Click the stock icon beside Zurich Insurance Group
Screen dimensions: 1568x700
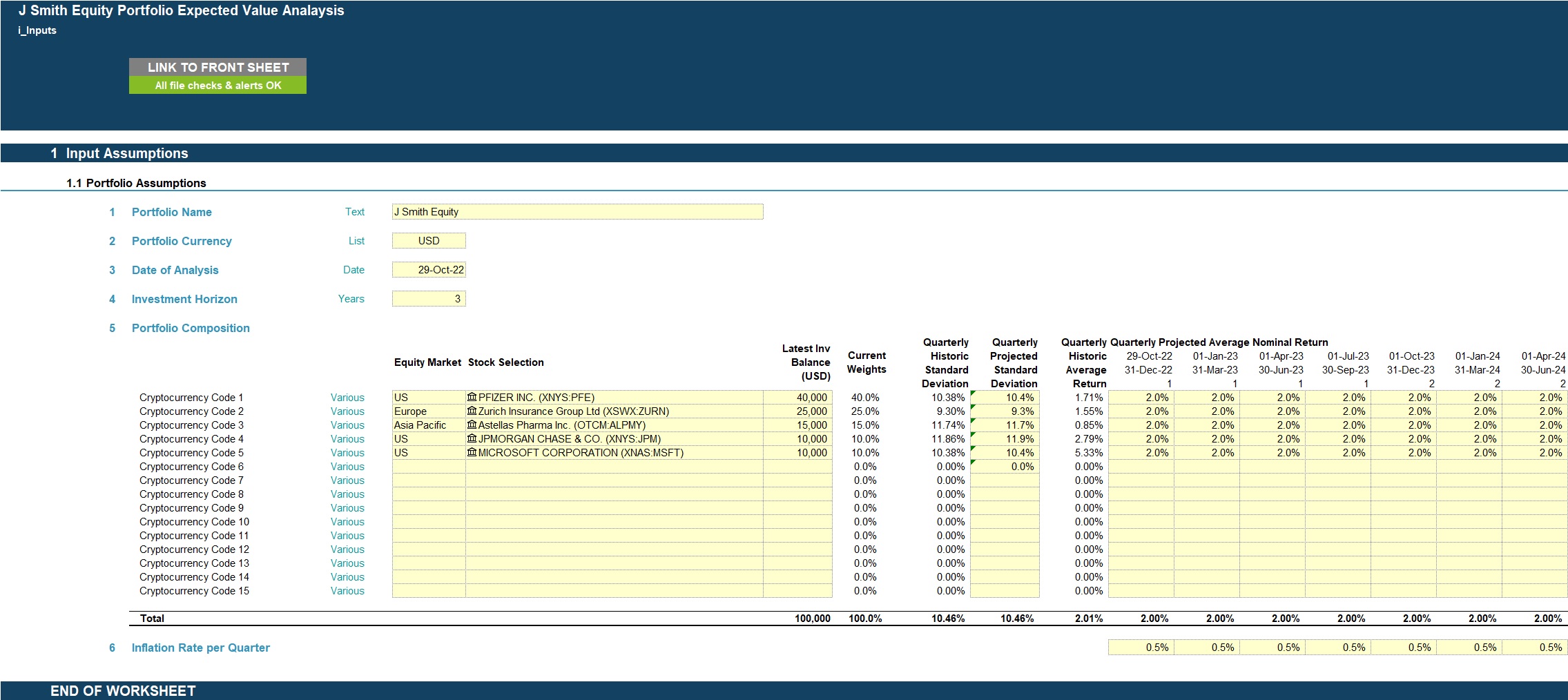(x=472, y=411)
